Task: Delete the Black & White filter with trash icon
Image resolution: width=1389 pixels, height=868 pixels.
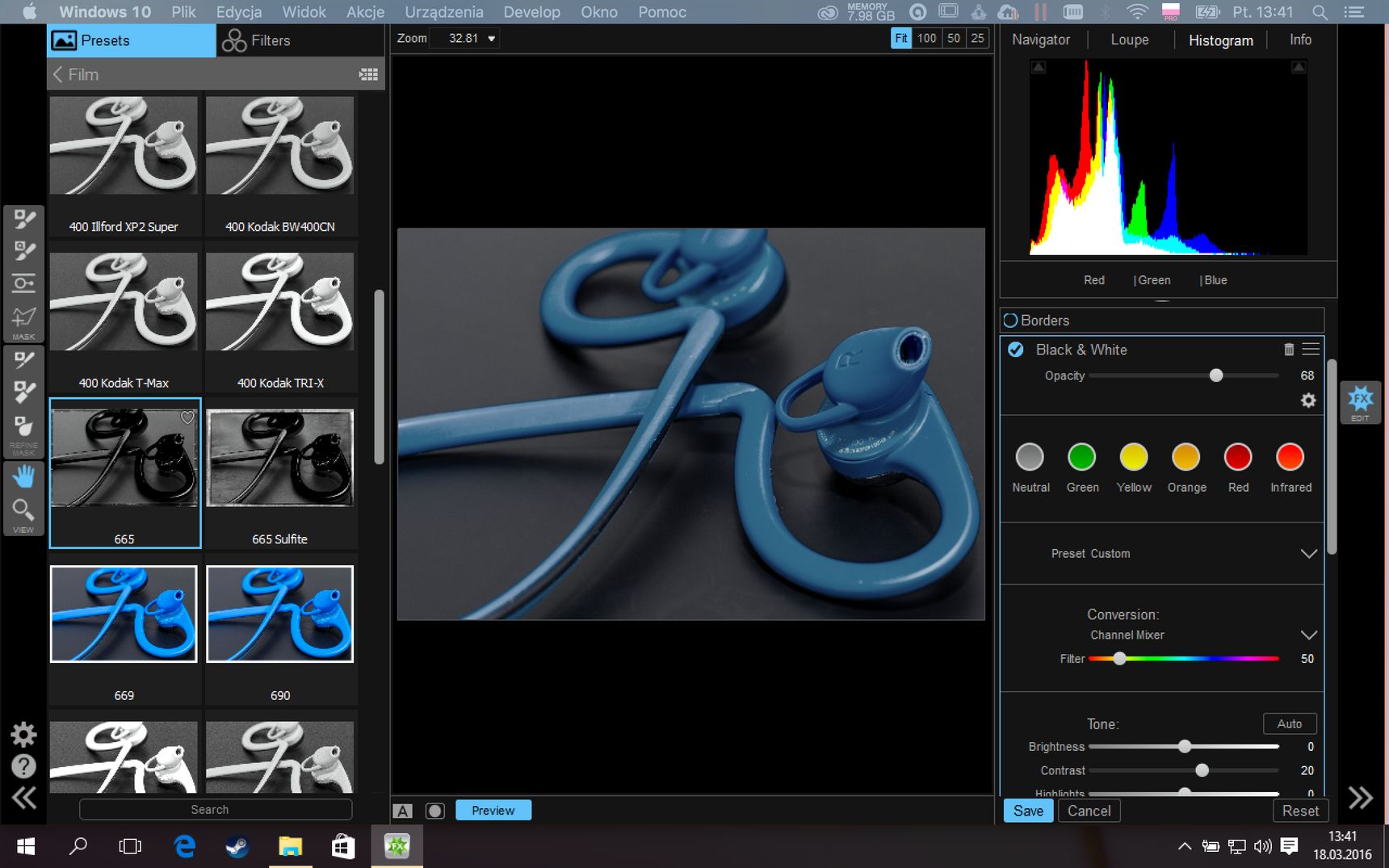Action: click(x=1289, y=350)
